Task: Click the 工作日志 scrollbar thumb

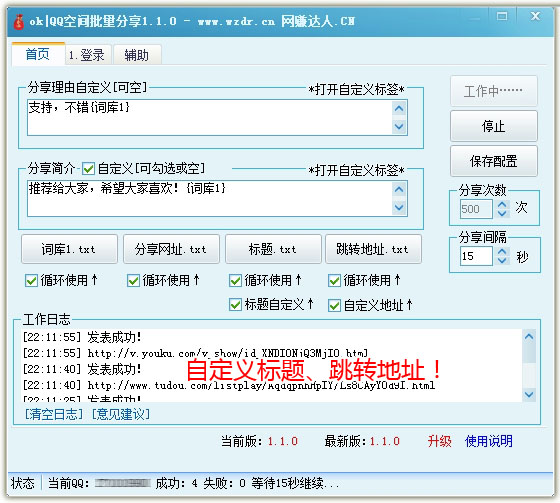Action: tap(529, 353)
